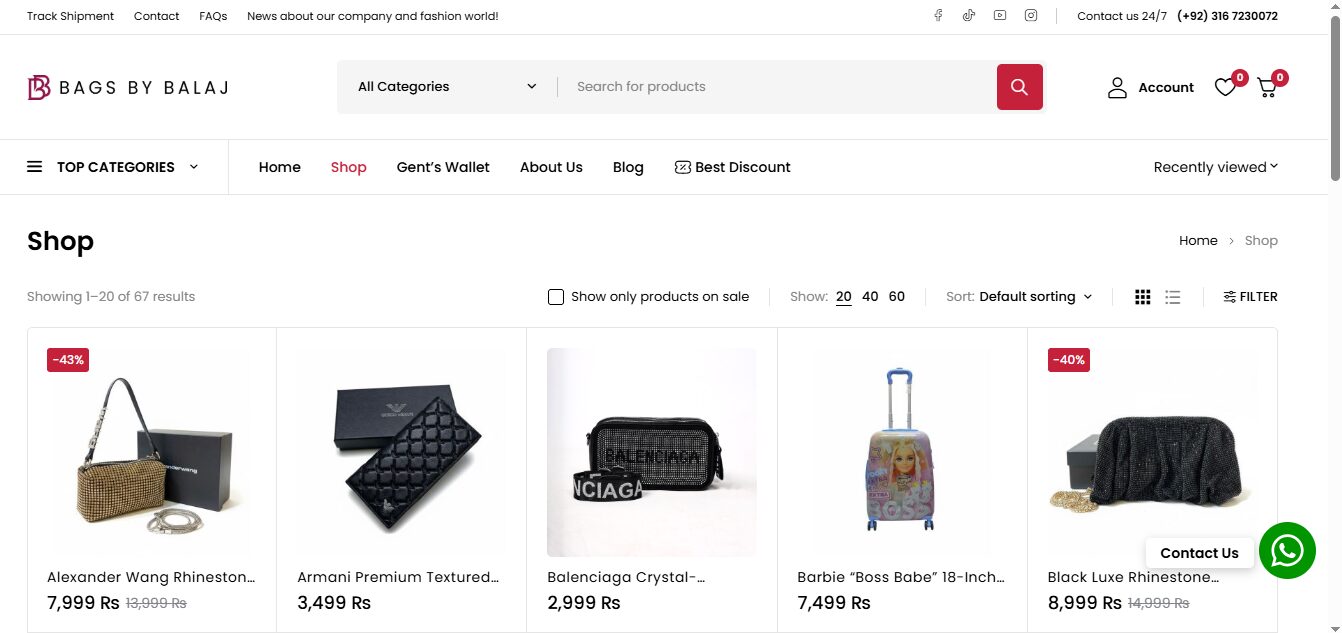Image resolution: width=1342 pixels, height=633 pixels.
Task: Open the wishlist heart icon
Action: [x=1225, y=88]
